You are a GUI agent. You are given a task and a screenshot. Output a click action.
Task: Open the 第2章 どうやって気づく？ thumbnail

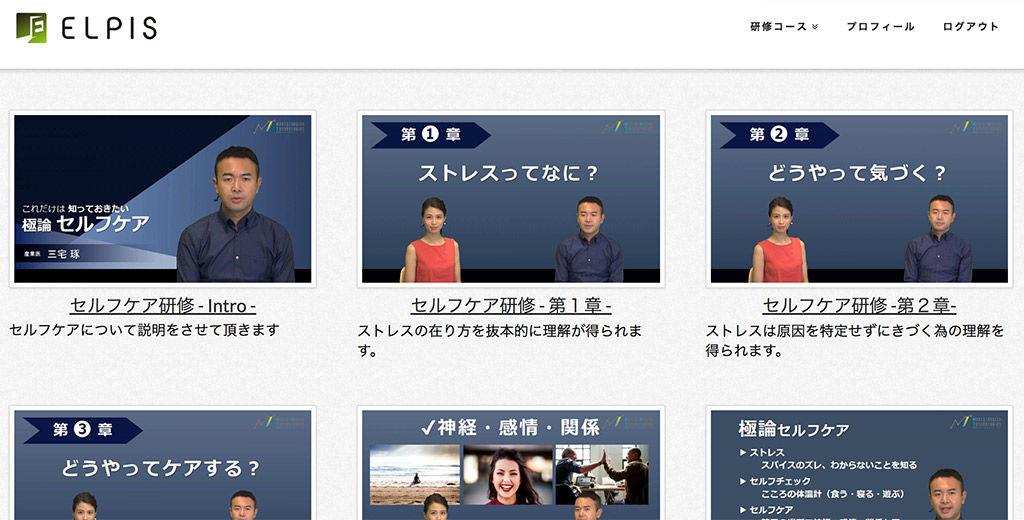click(859, 199)
